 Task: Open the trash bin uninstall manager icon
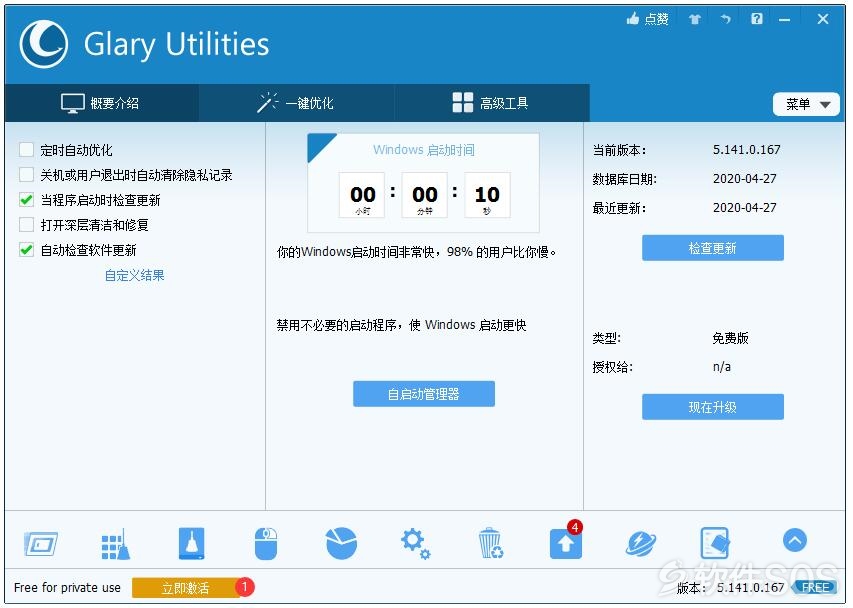tap(491, 543)
